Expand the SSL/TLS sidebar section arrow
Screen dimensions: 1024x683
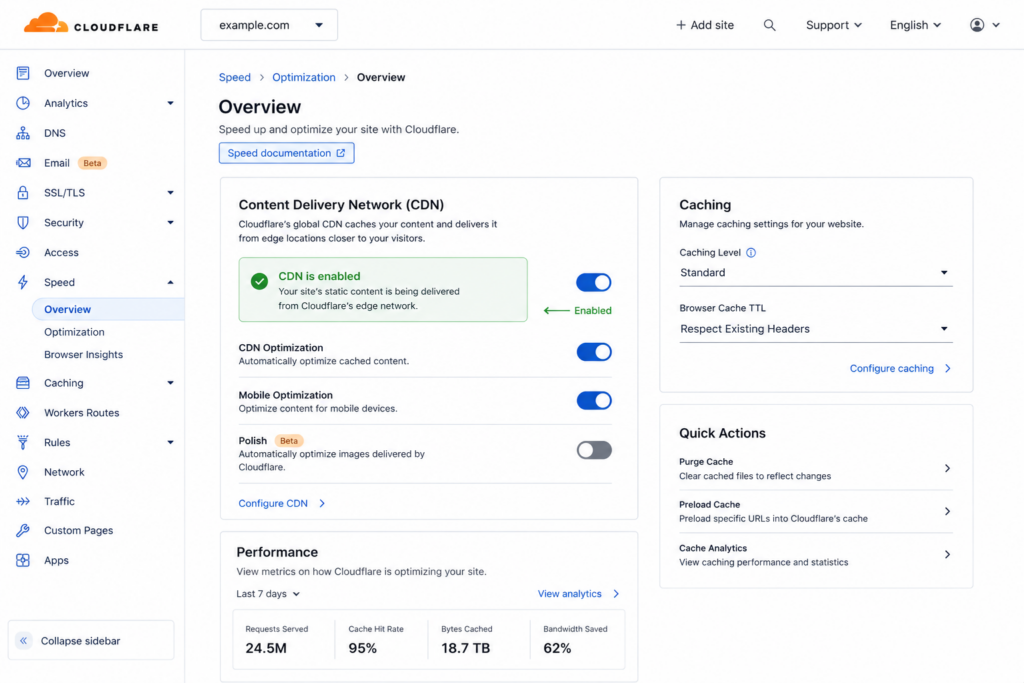(170, 193)
